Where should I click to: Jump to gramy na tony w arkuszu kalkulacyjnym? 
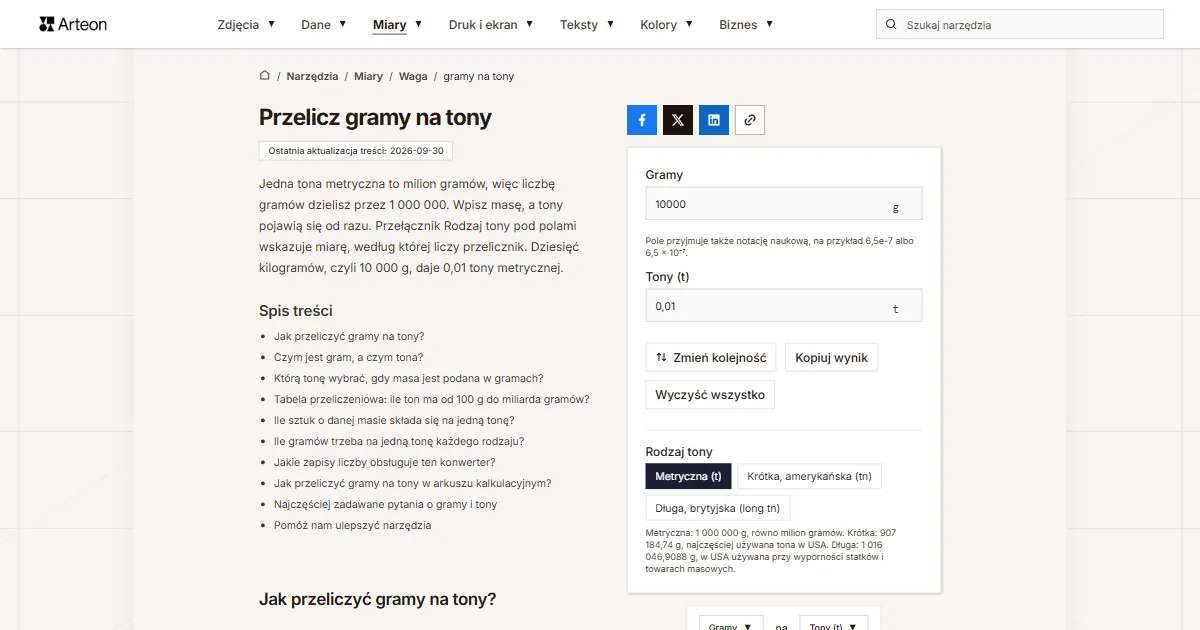(x=412, y=483)
